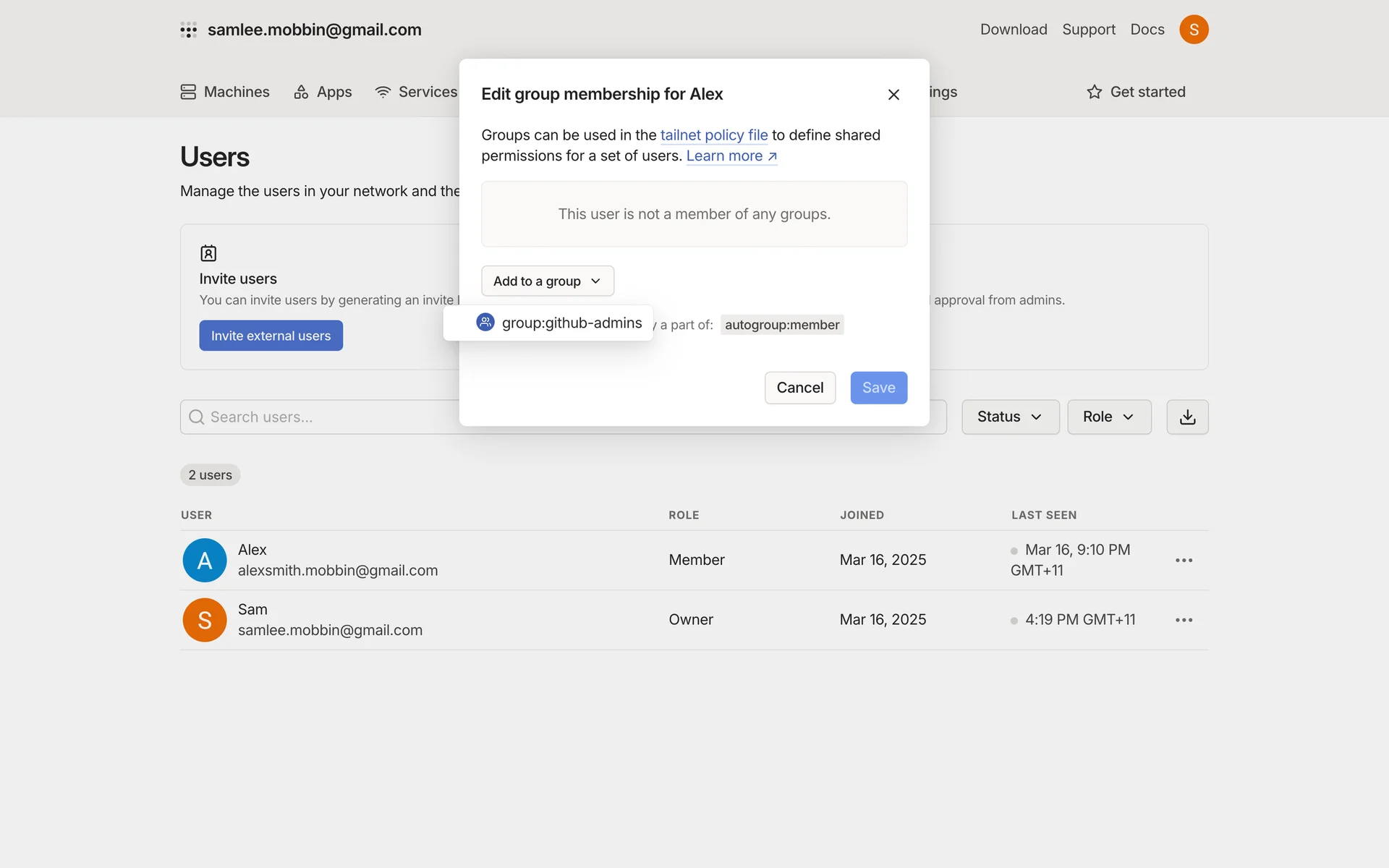The width and height of the screenshot is (1389, 868).
Task: Switch to the Machines tab
Action: point(225,92)
